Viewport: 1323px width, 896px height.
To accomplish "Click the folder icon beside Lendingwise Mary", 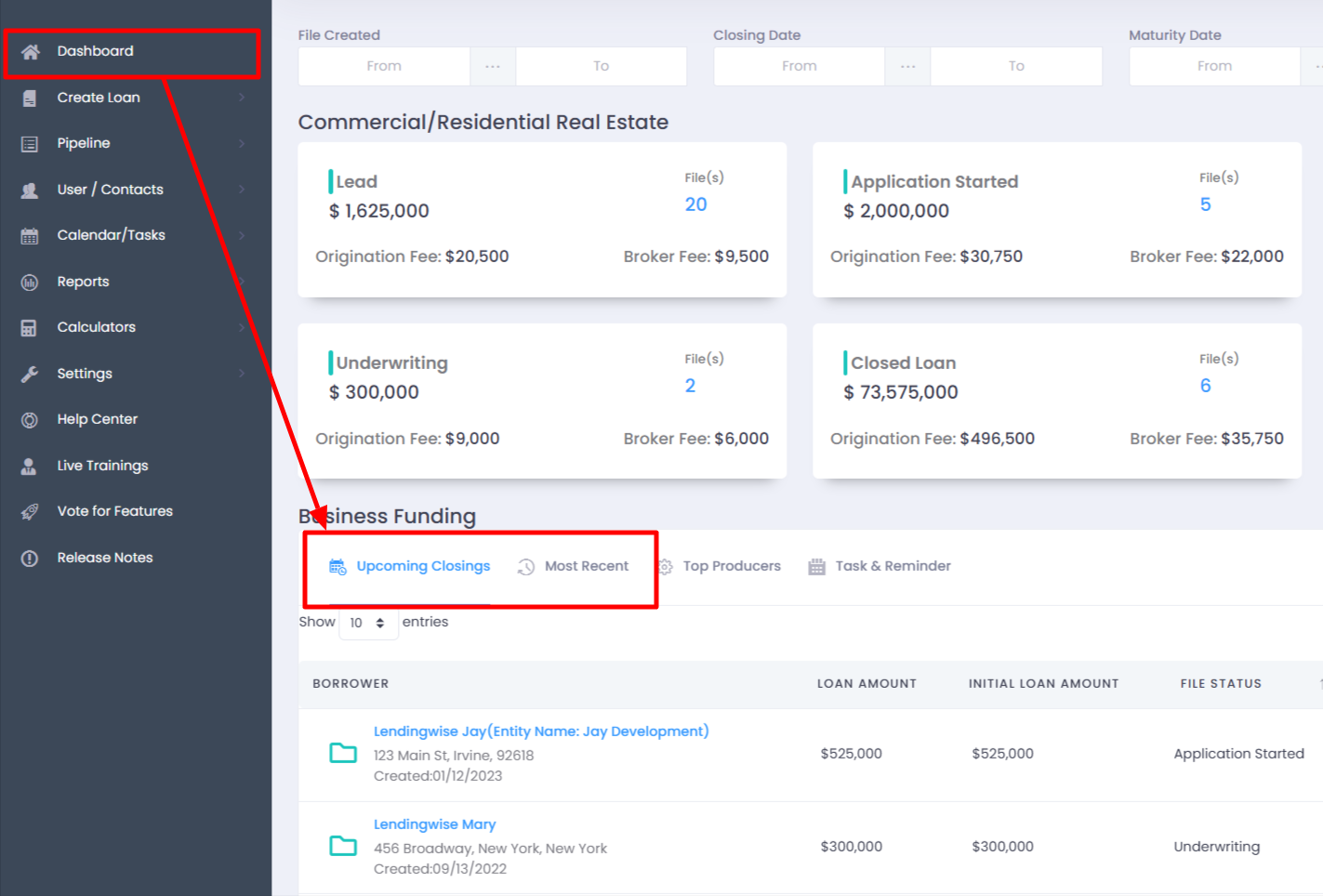I will 343,846.
